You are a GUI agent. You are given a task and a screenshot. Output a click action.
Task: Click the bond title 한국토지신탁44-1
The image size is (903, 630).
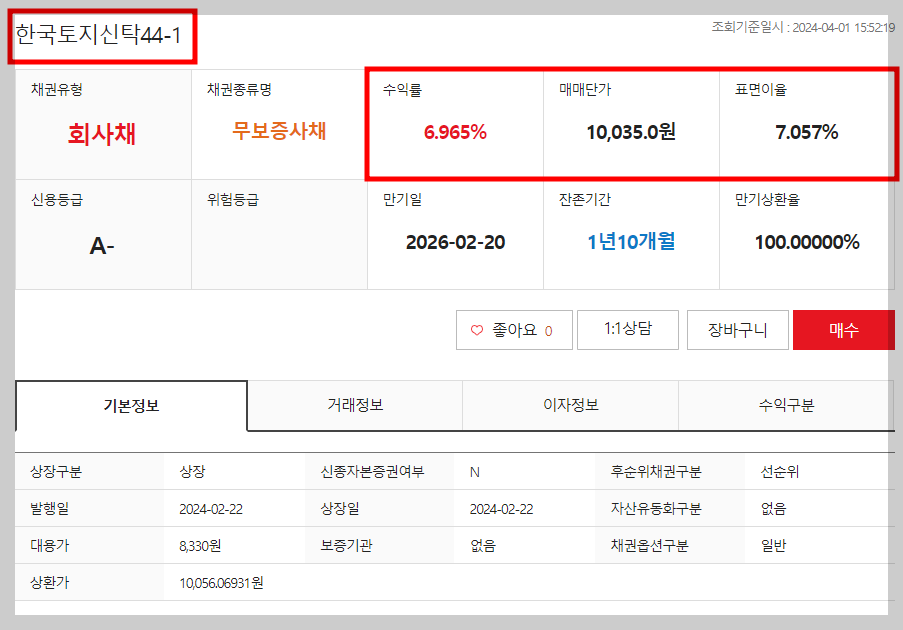[x=98, y=35]
